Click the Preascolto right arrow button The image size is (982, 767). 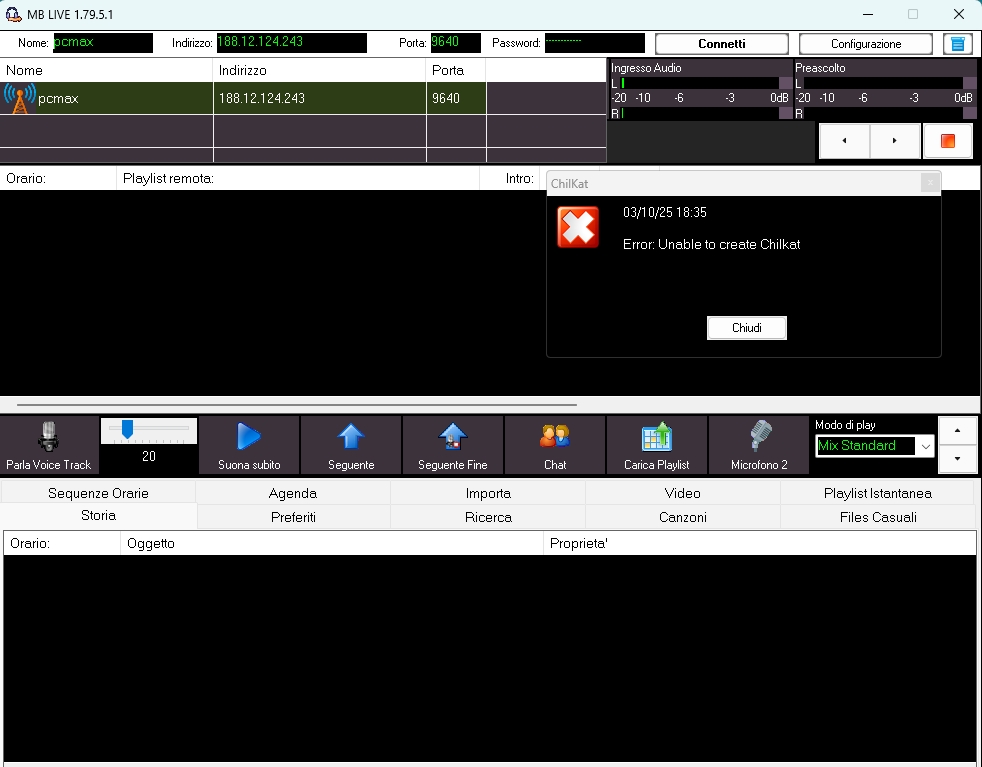(895, 141)
